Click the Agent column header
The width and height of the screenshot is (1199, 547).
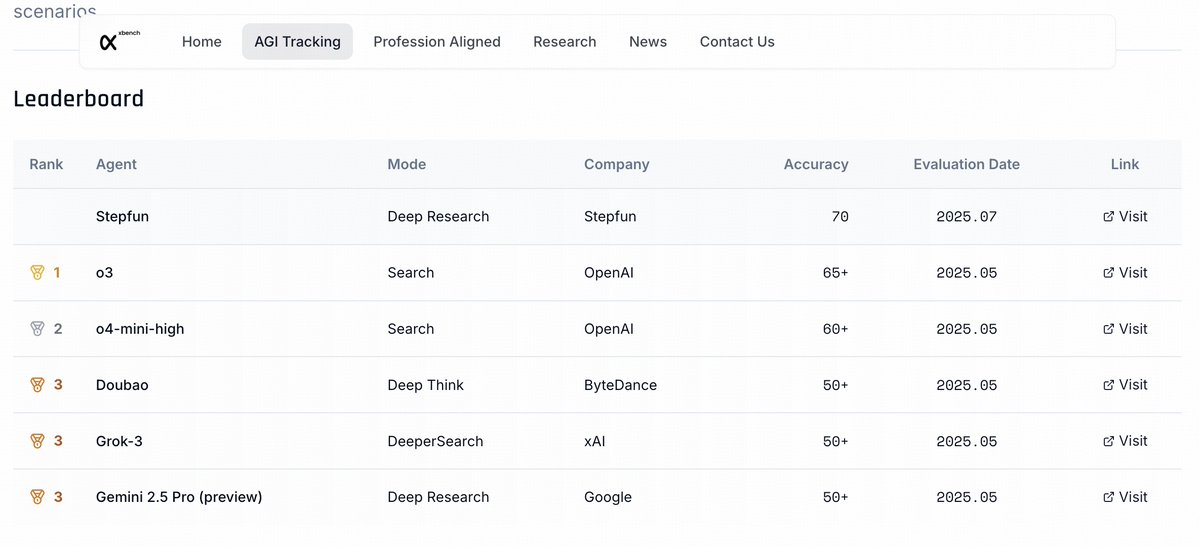coord(116,164)
